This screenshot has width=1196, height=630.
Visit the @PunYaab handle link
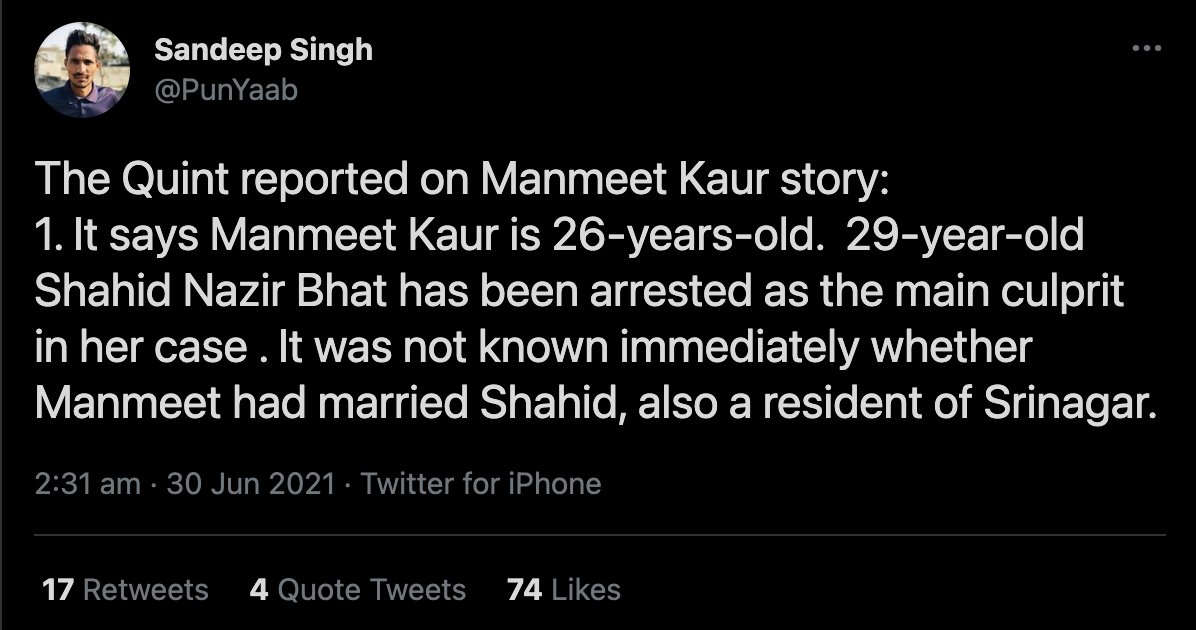[x=226, y=90]
